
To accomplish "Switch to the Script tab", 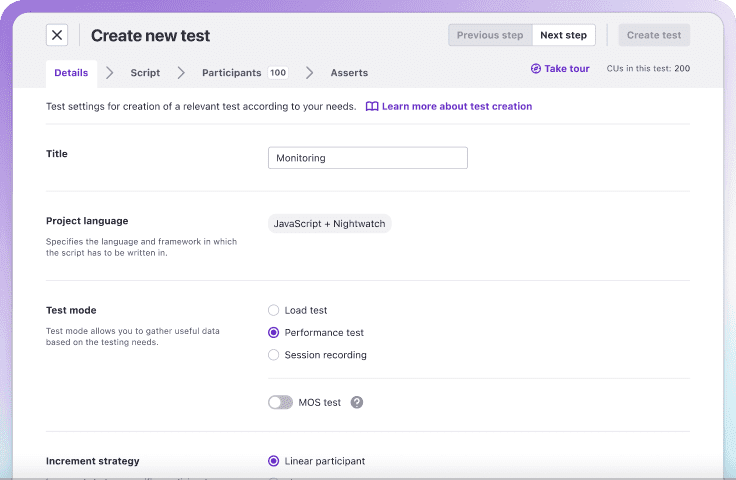I will pos(145,73).
